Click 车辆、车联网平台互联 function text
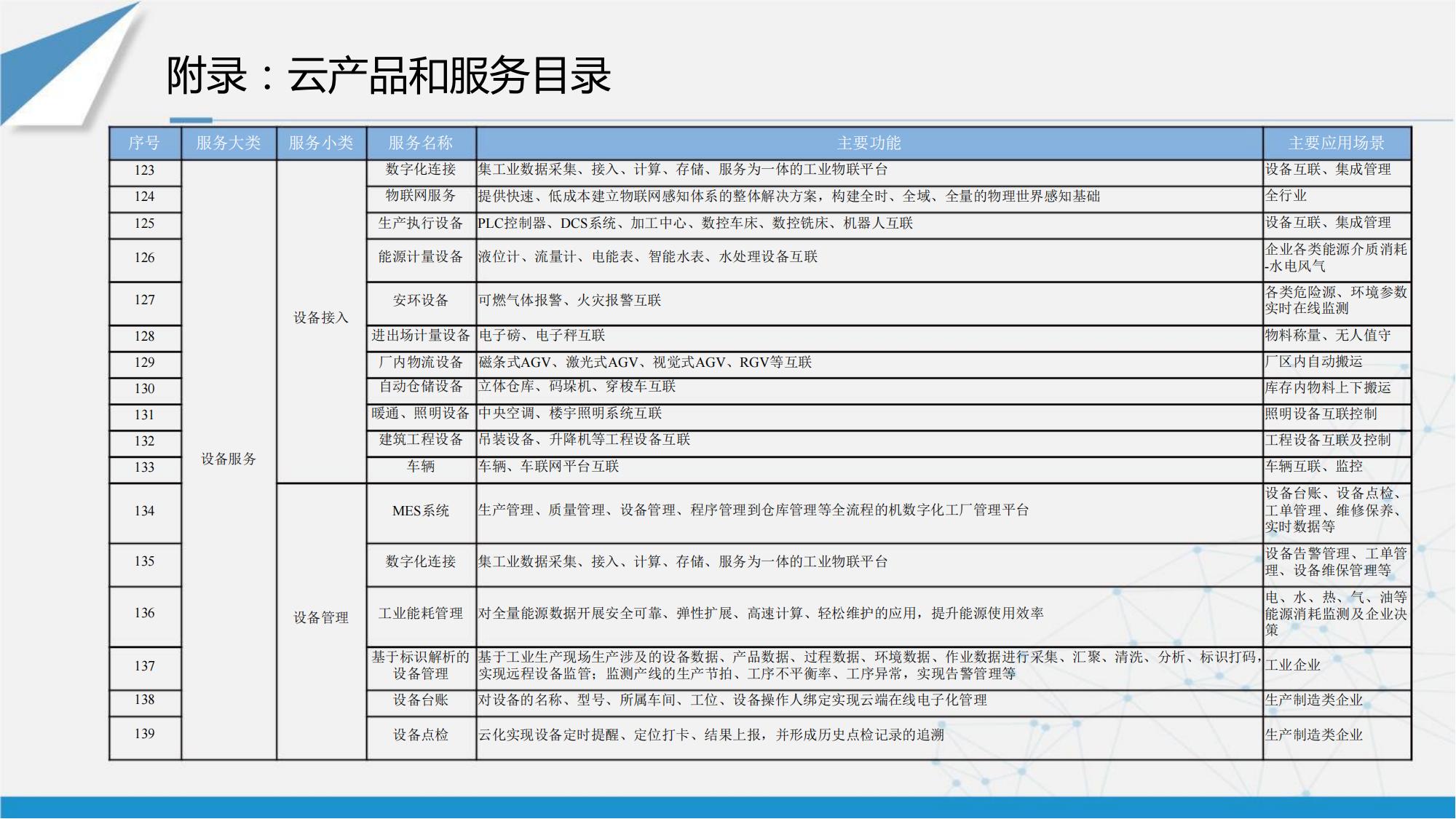Viewport: 1456px width, 819px height. (x=549, y=467)
